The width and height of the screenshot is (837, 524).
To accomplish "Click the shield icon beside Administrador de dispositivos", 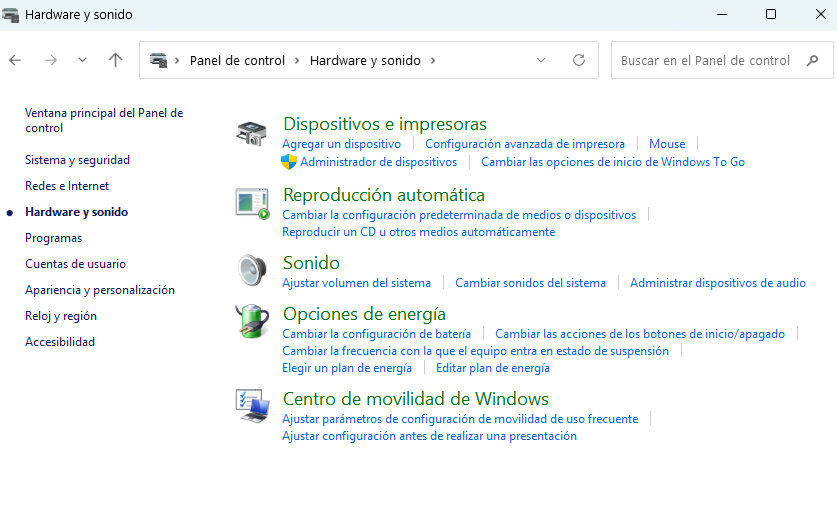I will tap(289, 162).
